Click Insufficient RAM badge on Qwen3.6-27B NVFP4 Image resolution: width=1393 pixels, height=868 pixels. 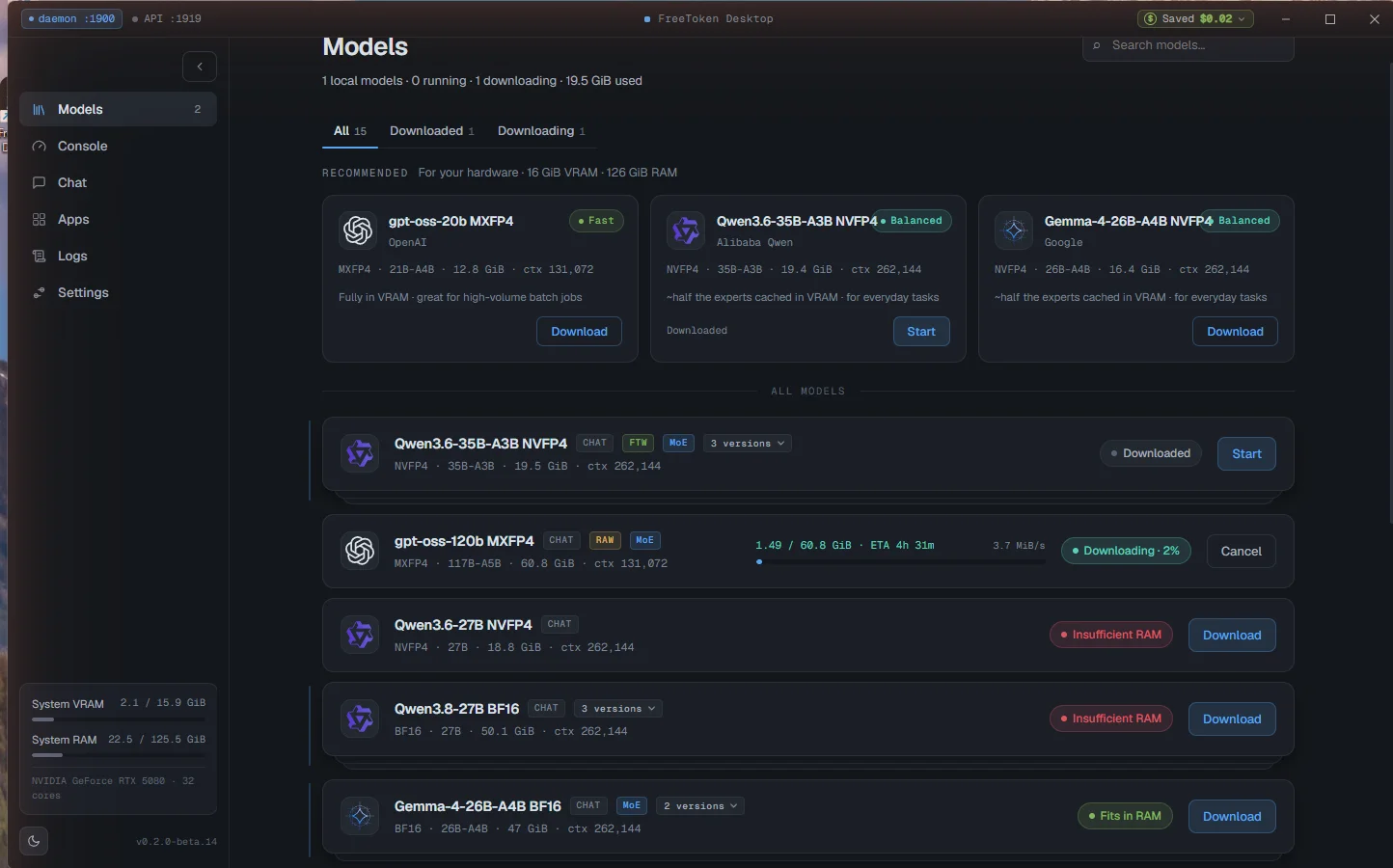pos(1111,635)
